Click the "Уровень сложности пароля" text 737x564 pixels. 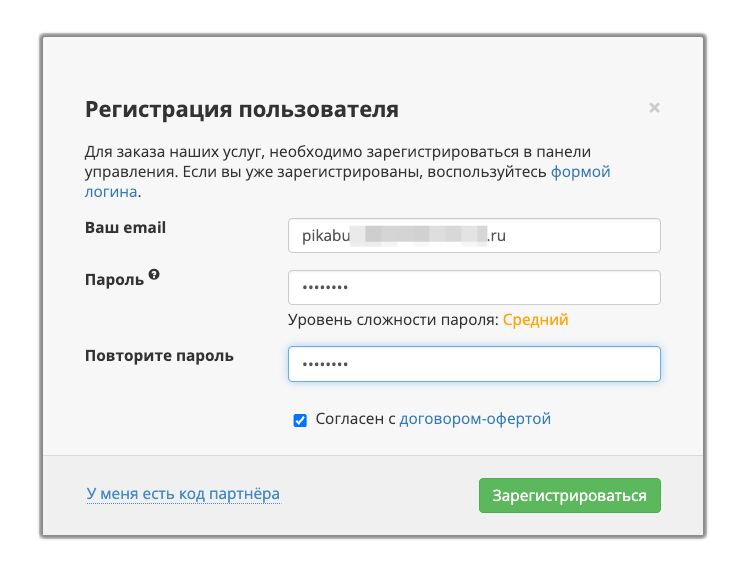392,320
